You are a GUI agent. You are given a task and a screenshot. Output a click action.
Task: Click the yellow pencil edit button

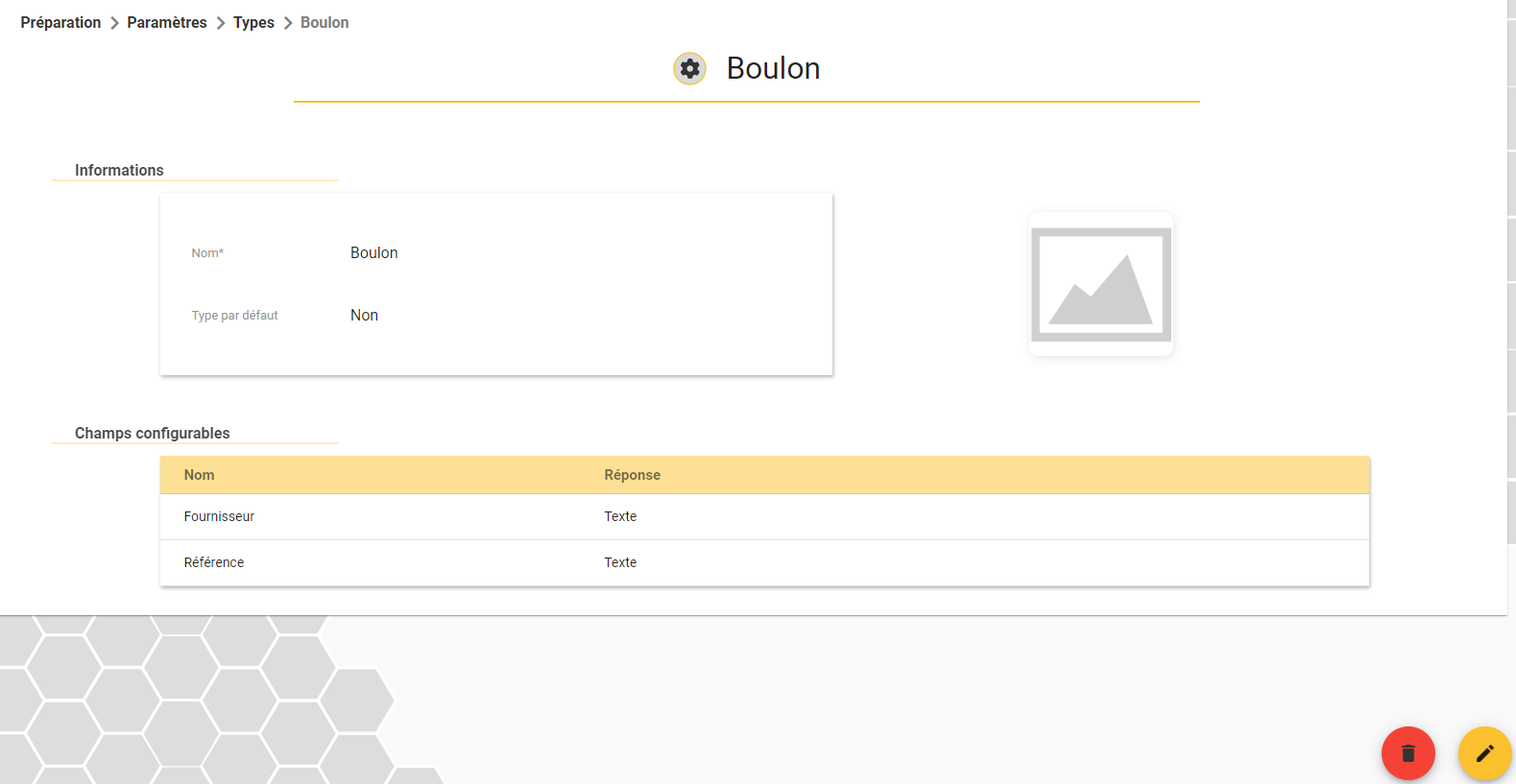1484,753
